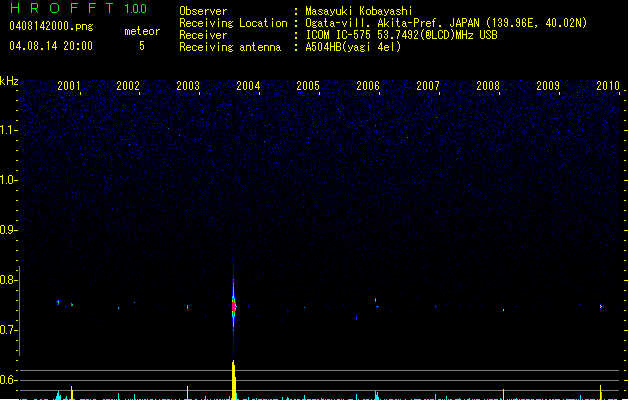Click the small echo near 2003

tap(187, 307)
